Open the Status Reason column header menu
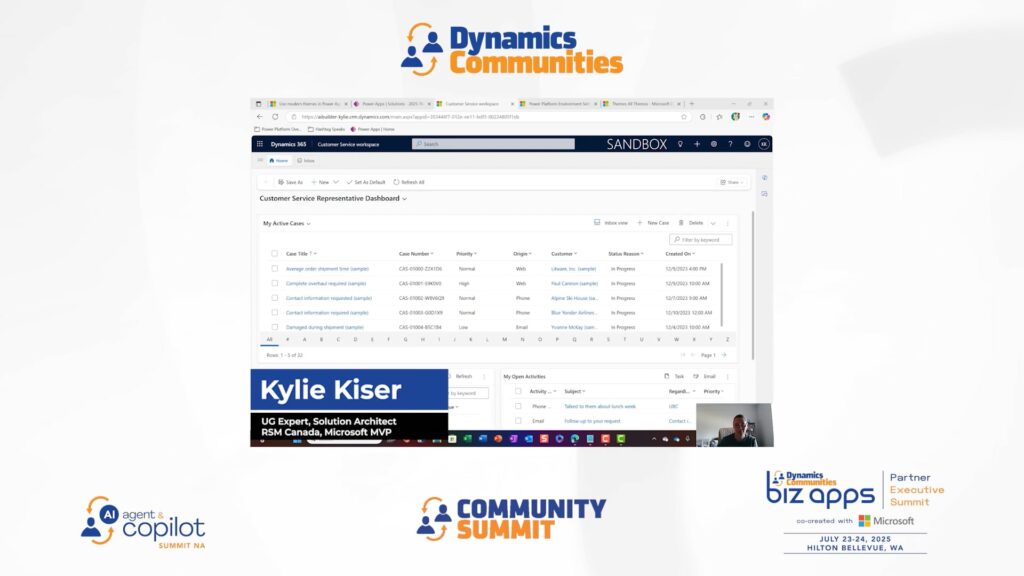 coord(626,253)
